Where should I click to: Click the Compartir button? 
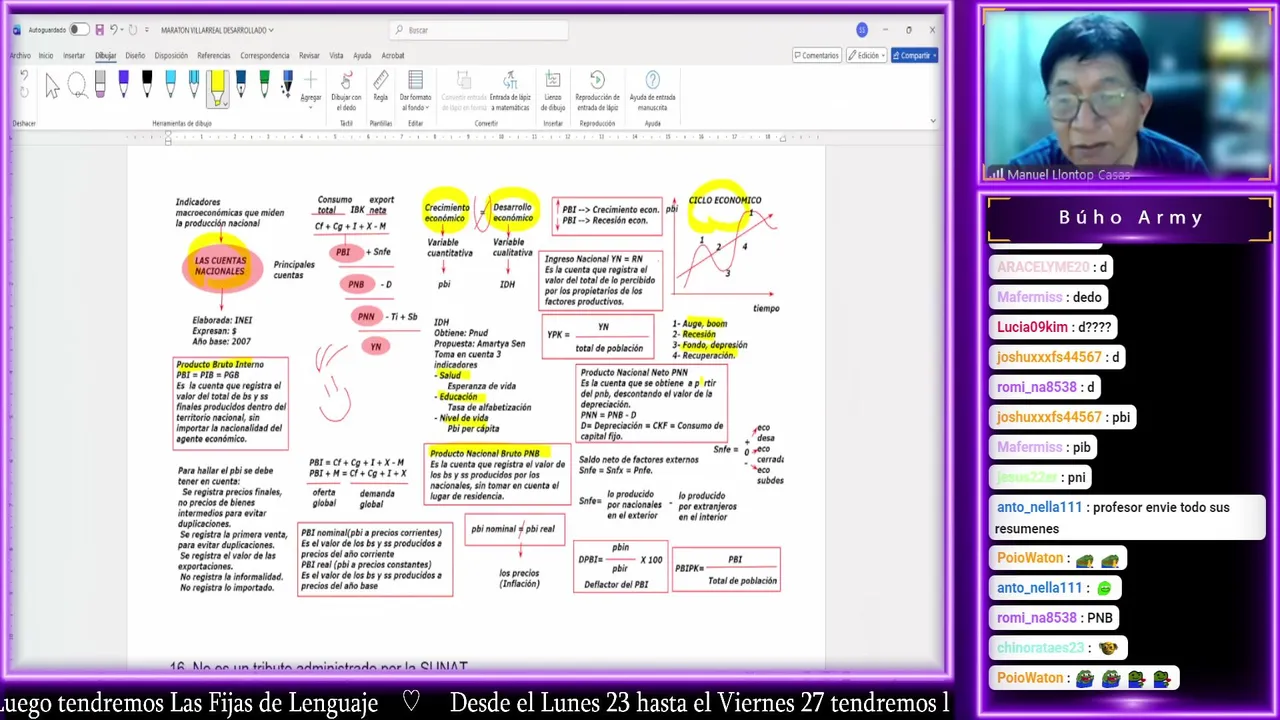click(914, 56)
